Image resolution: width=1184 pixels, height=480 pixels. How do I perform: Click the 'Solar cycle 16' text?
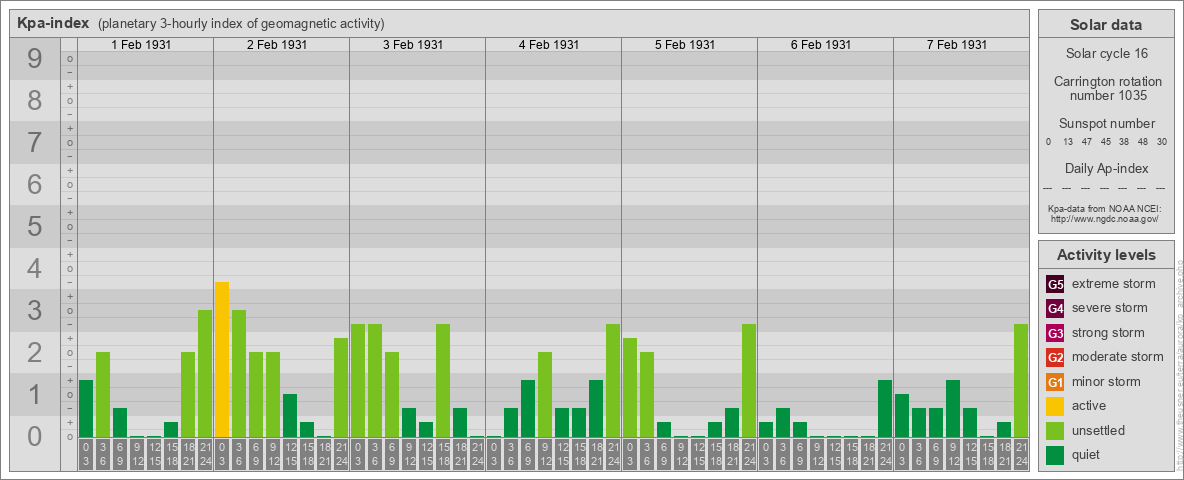(x=1106, y=54)
